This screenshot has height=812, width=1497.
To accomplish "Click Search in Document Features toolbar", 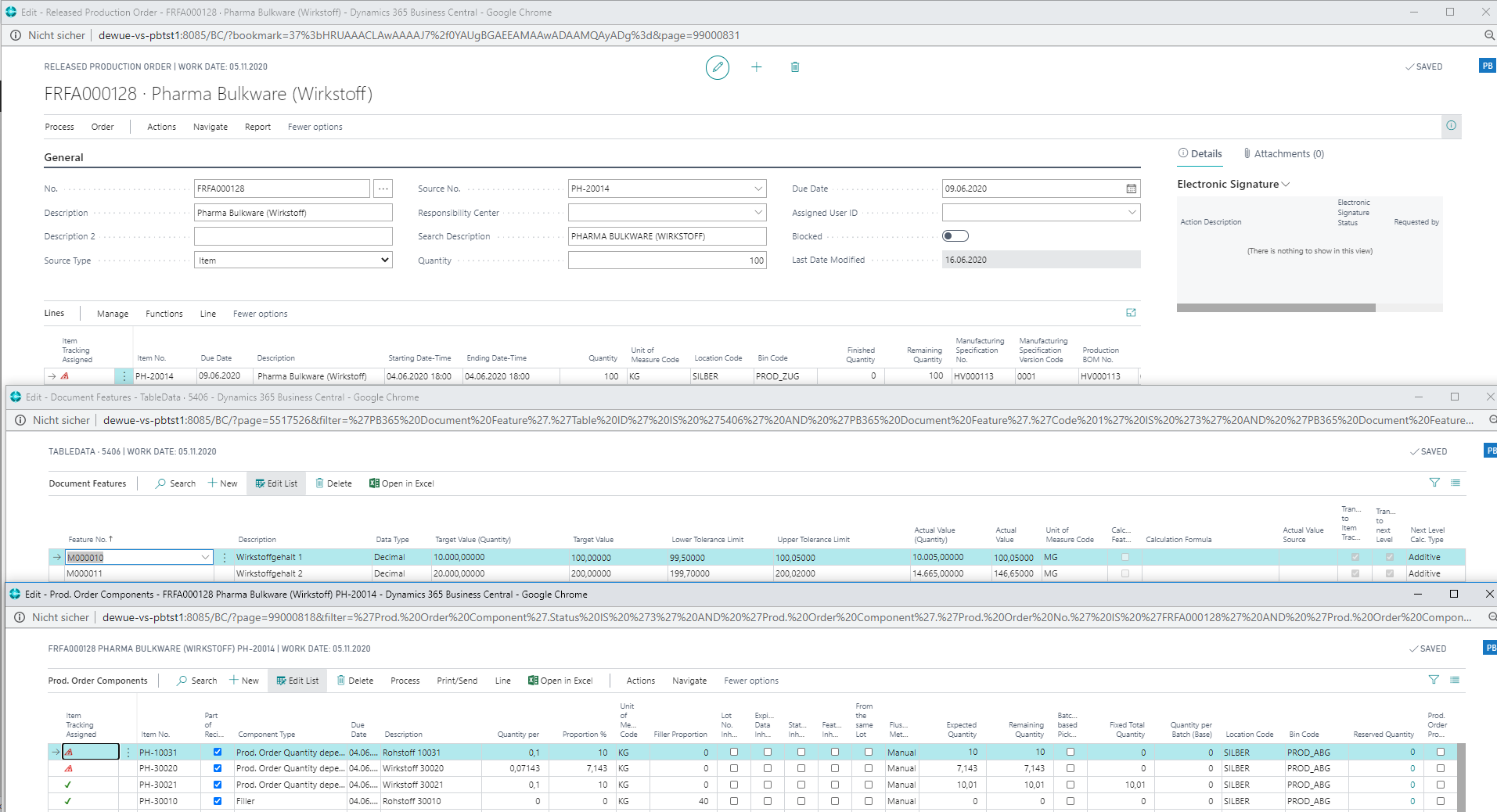I will click(x=176, y=483).
